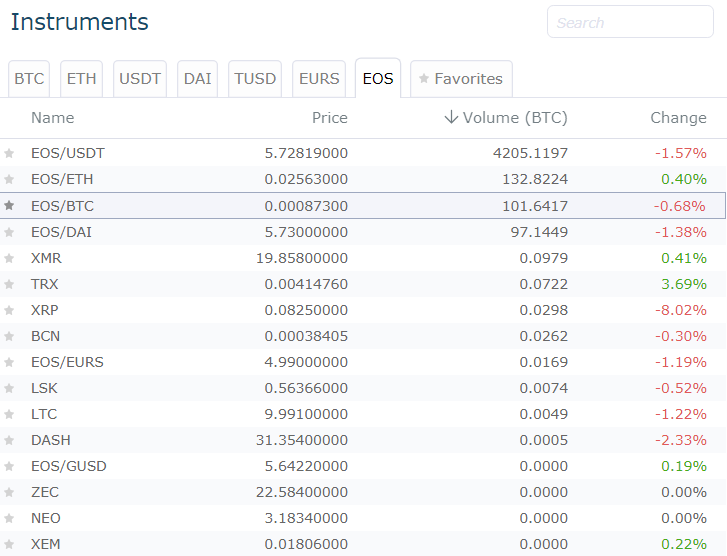Click the price 5.72819000
727x556 pixels.
pyautogui.click(x=306, y=153)
